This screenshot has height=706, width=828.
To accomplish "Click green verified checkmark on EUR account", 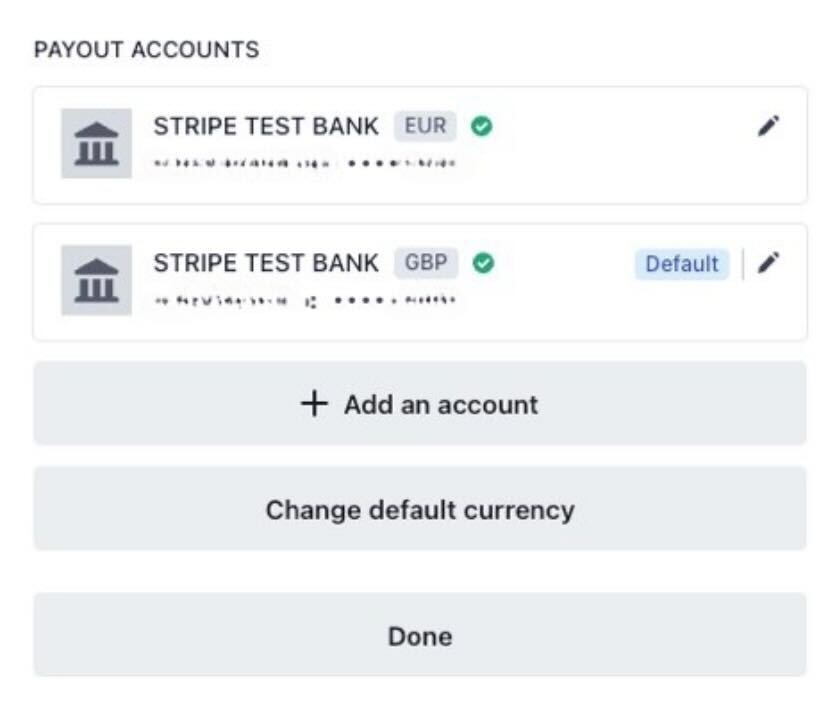I will click(482, 127).
